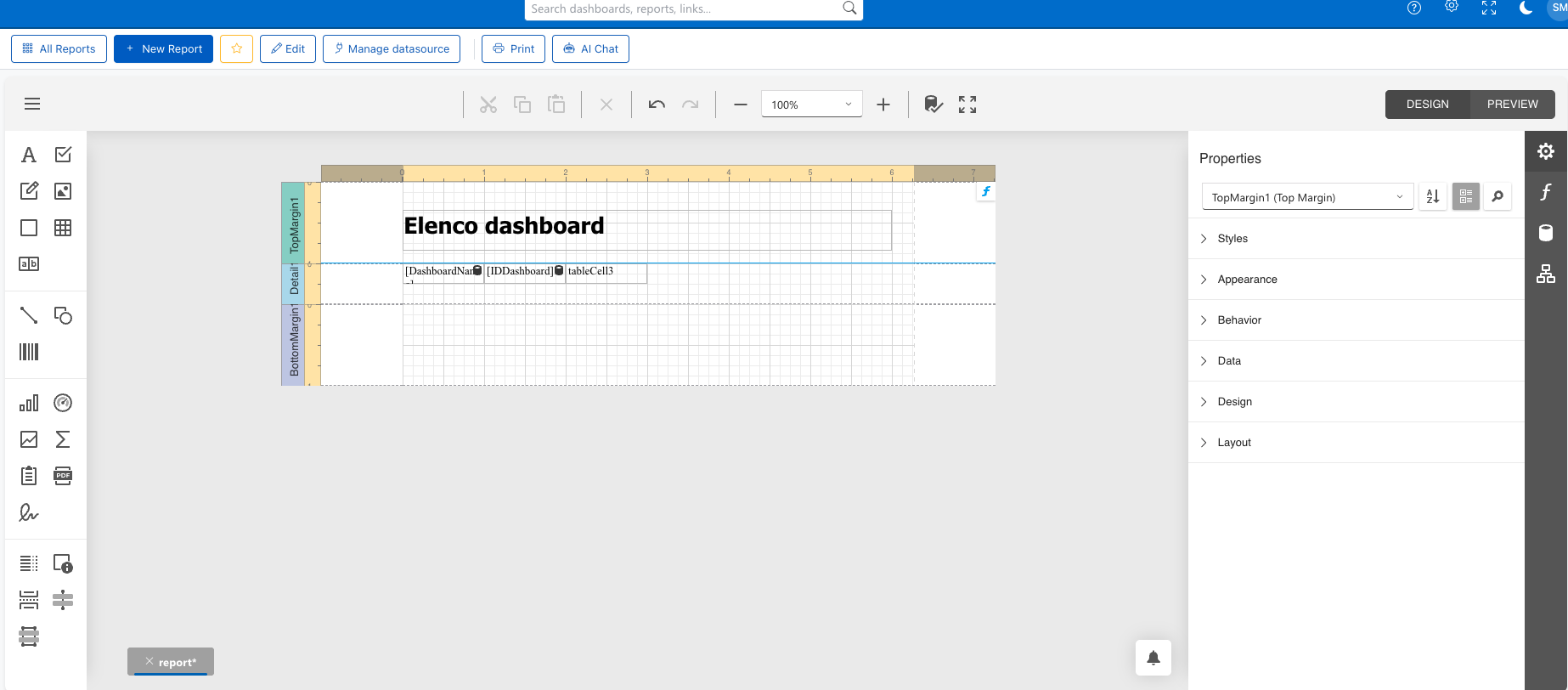Viewport: 1568px width, 690px height.
Task: Open TopMargin1 element selector dropdown
Action: pyautogui.click(x=1308, y=197)
